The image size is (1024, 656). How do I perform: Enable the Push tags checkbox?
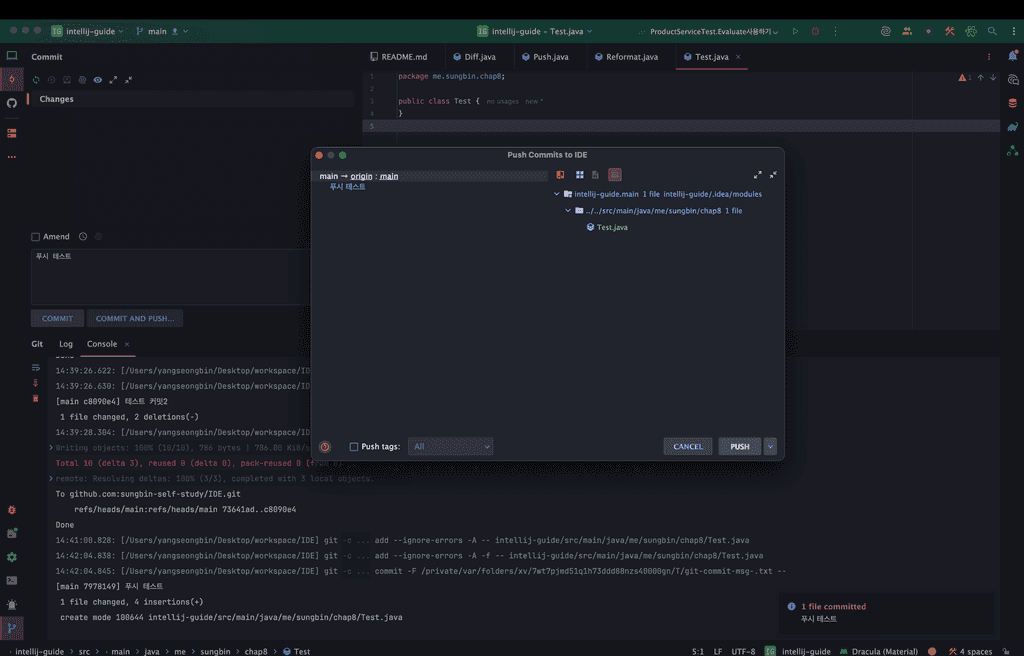(x=354, y=447)
